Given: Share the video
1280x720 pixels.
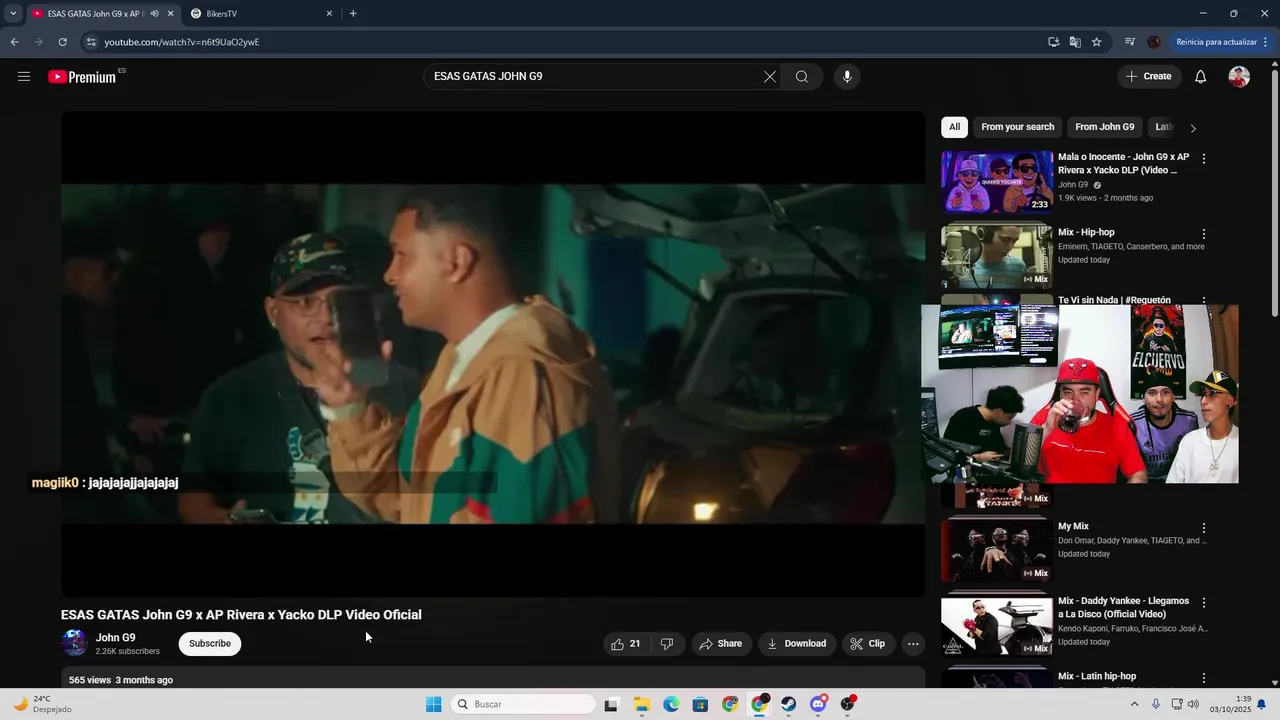Looking at the screenshot, I should coord(720,644).
